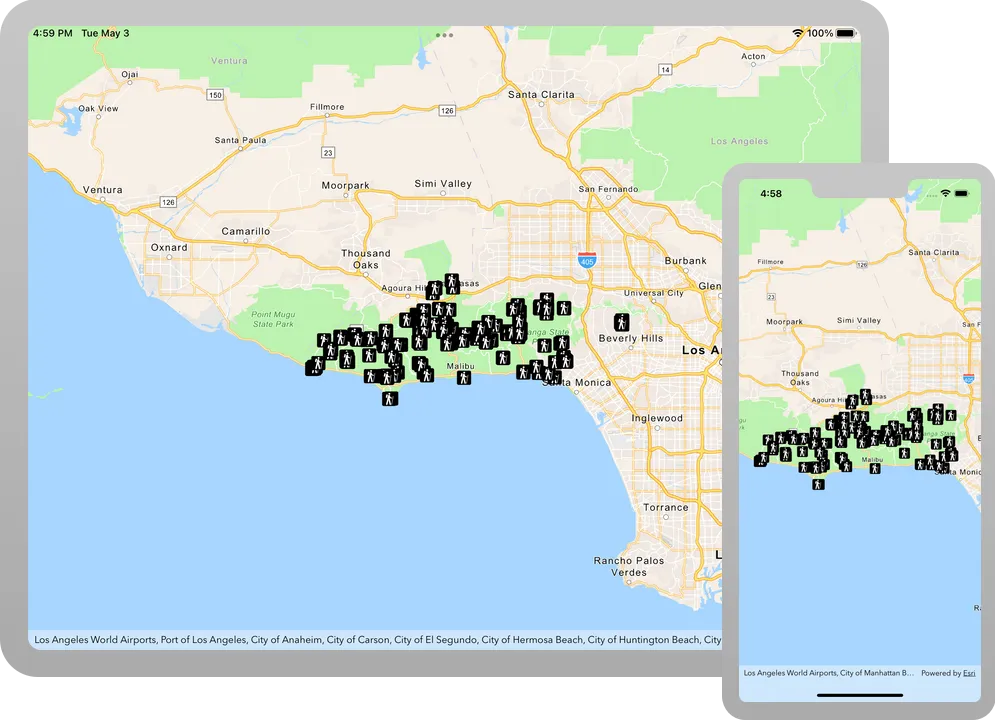Select the topmost hiker marker near Calabasas

click(x=451, y=281)
